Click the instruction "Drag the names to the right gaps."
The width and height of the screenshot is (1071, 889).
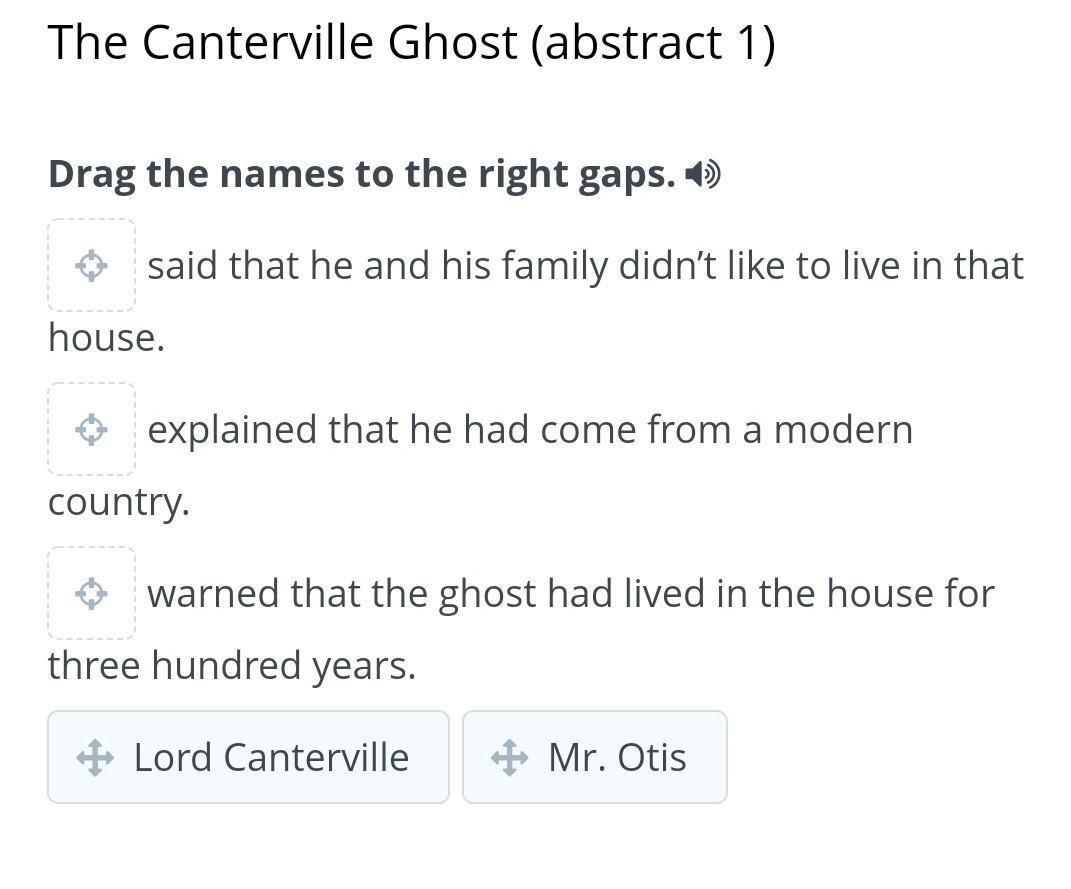(x=362, y=175)
